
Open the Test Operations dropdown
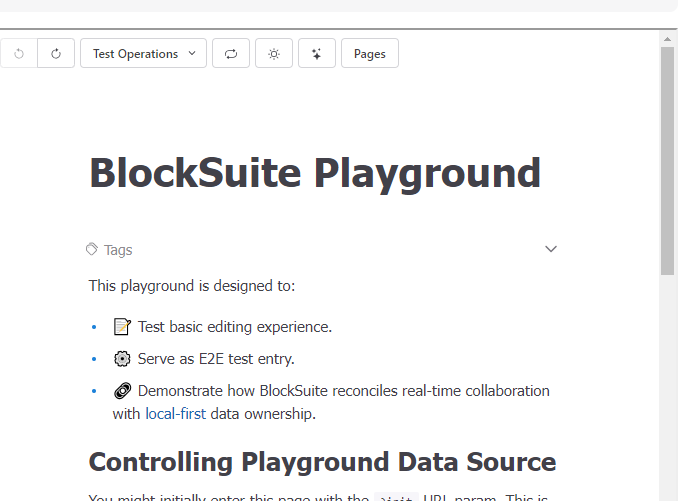coord(143,54)
